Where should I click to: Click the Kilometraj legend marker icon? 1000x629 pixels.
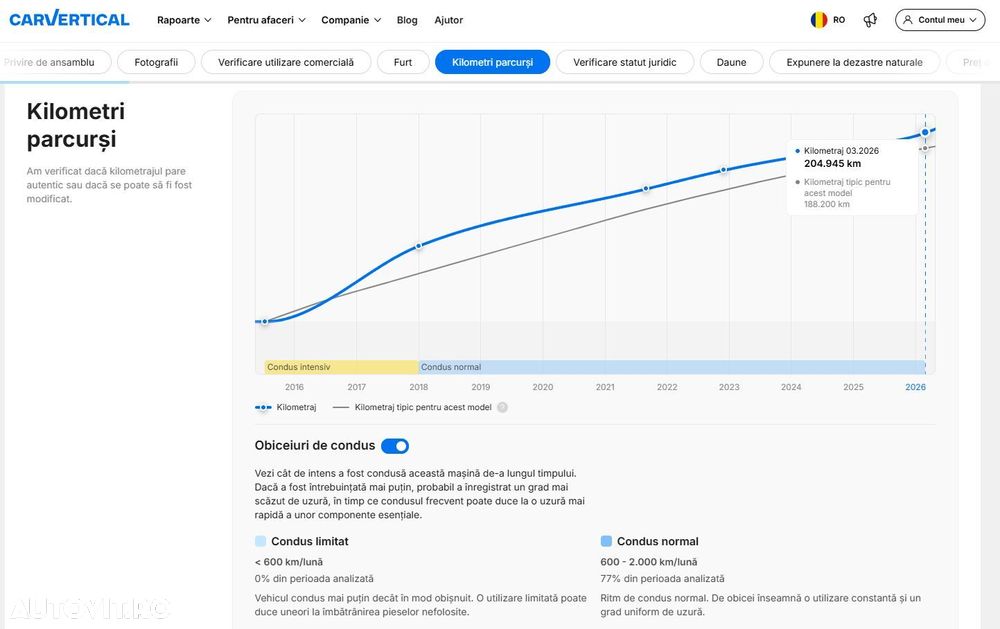coord(263,407)
